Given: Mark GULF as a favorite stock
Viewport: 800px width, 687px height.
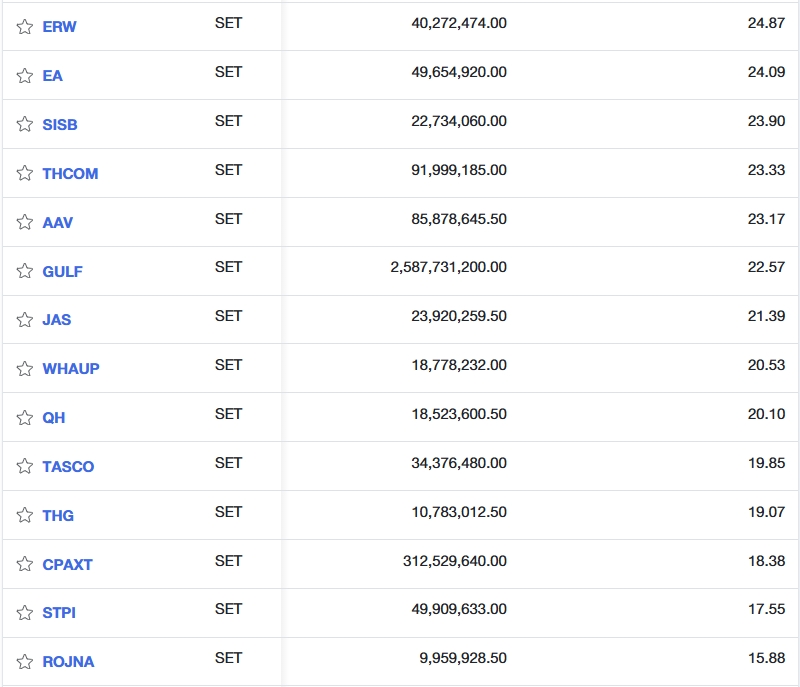Looking at the screenshot, I should (x=25, y=271).
